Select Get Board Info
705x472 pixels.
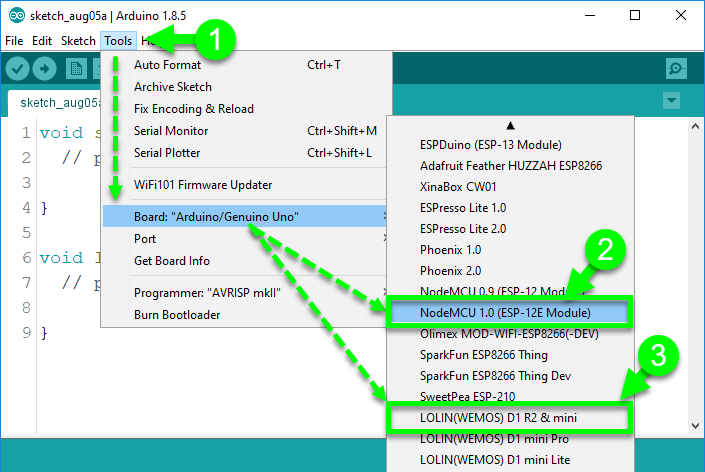click(x=245, y=261)
